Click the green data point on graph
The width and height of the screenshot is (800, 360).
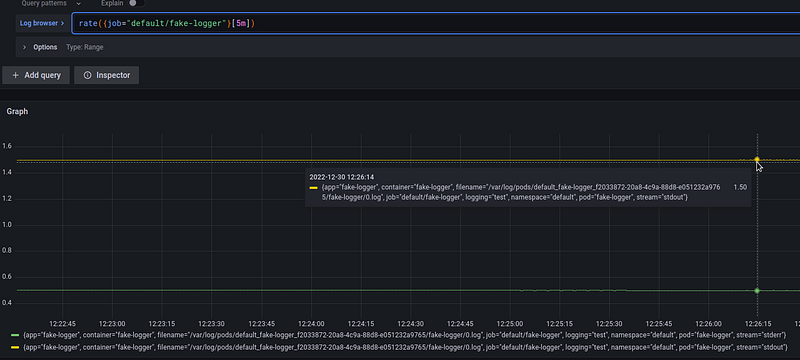pos(757,290)
